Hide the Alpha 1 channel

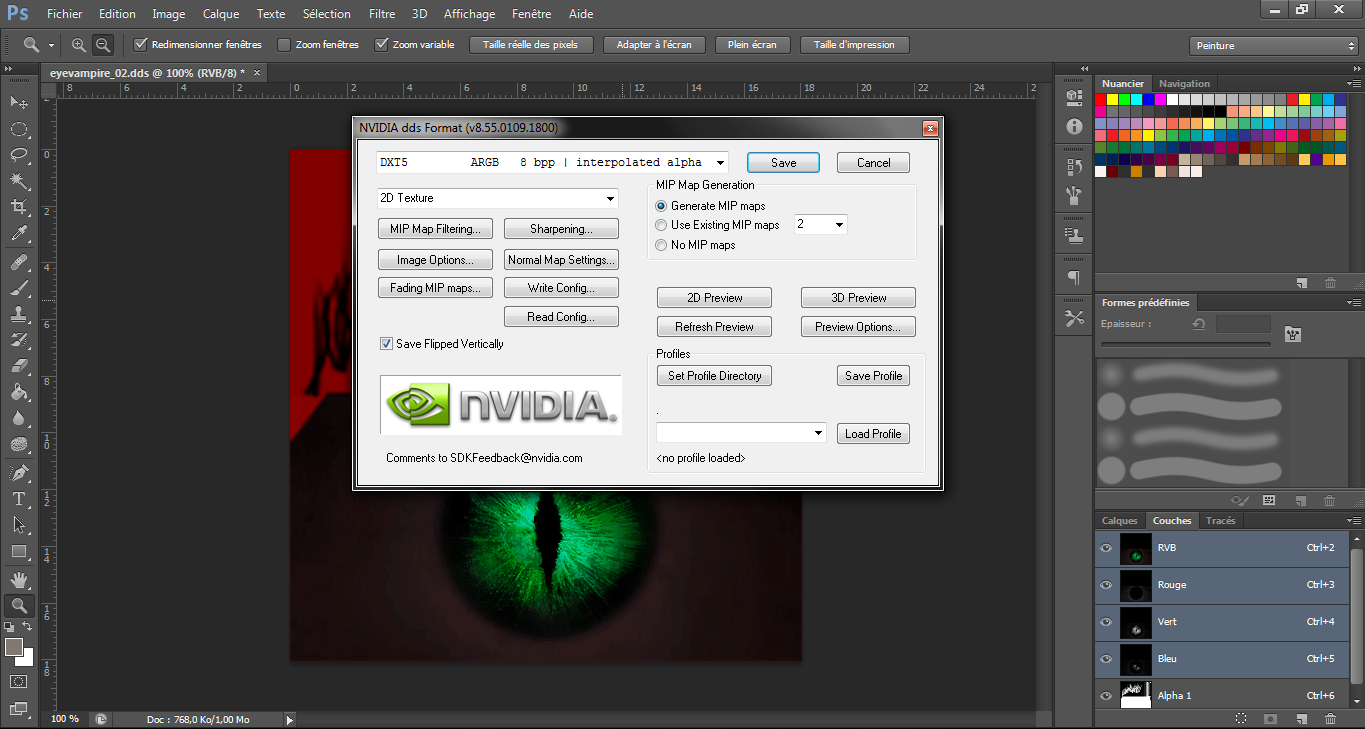[1106, 695]
